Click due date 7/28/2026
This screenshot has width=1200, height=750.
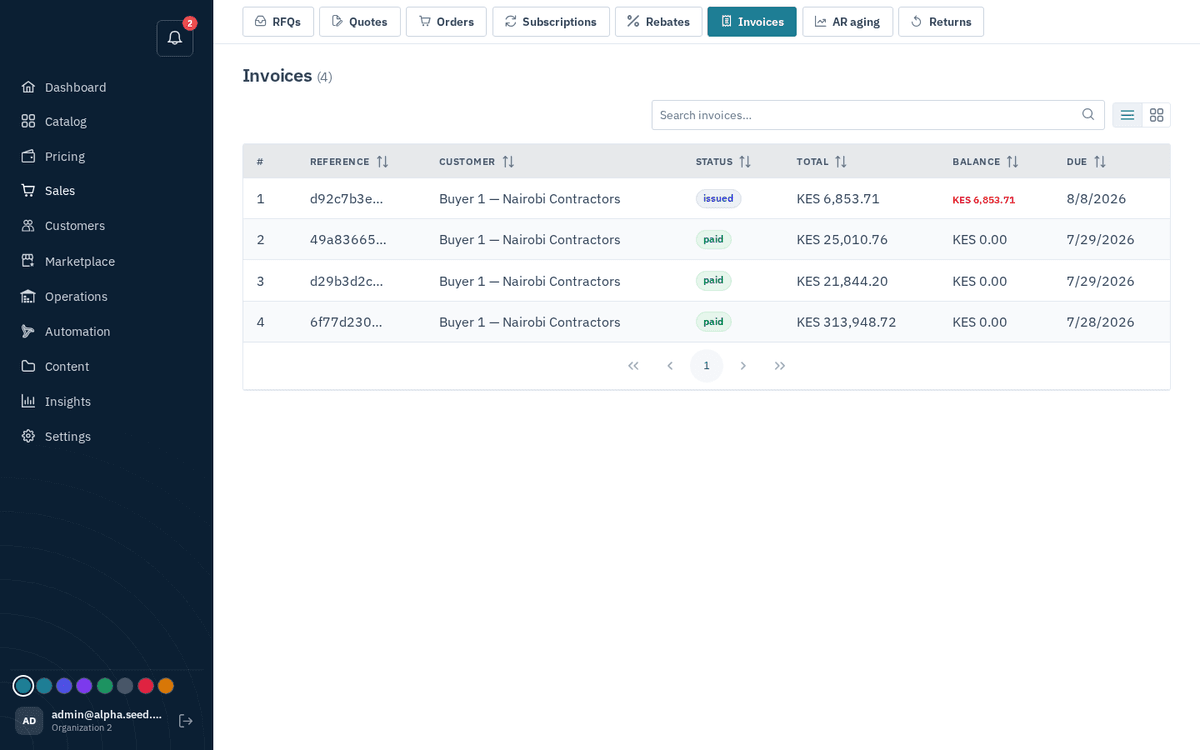1100,322
